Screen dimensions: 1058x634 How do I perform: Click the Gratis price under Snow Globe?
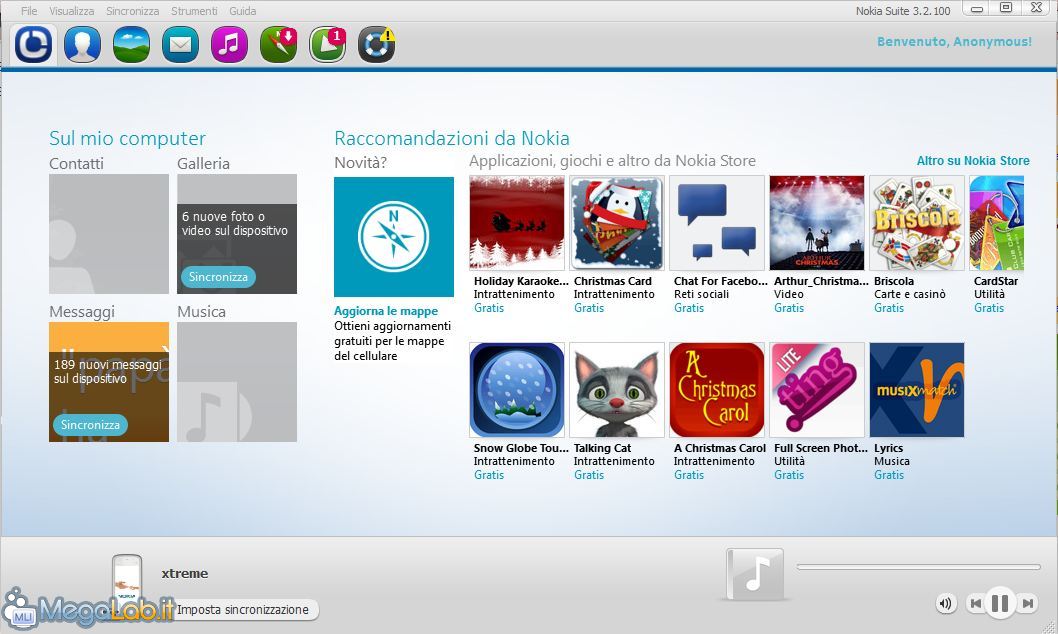[x=489, y=475]
